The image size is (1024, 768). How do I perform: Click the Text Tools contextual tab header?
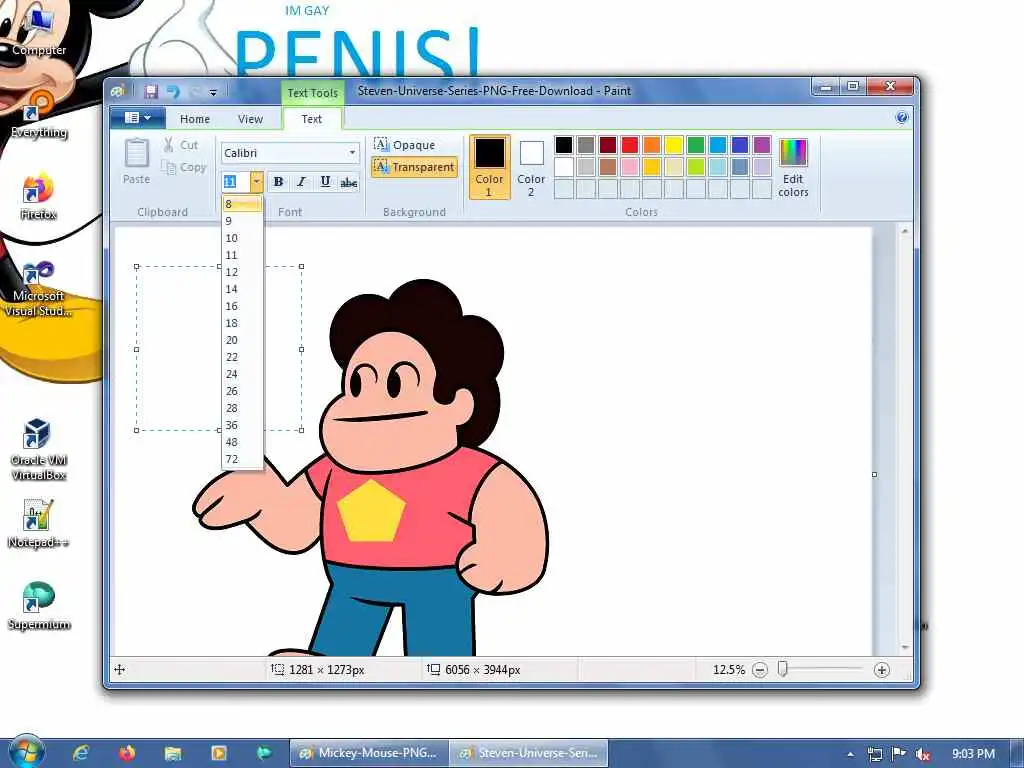[312, 93]
